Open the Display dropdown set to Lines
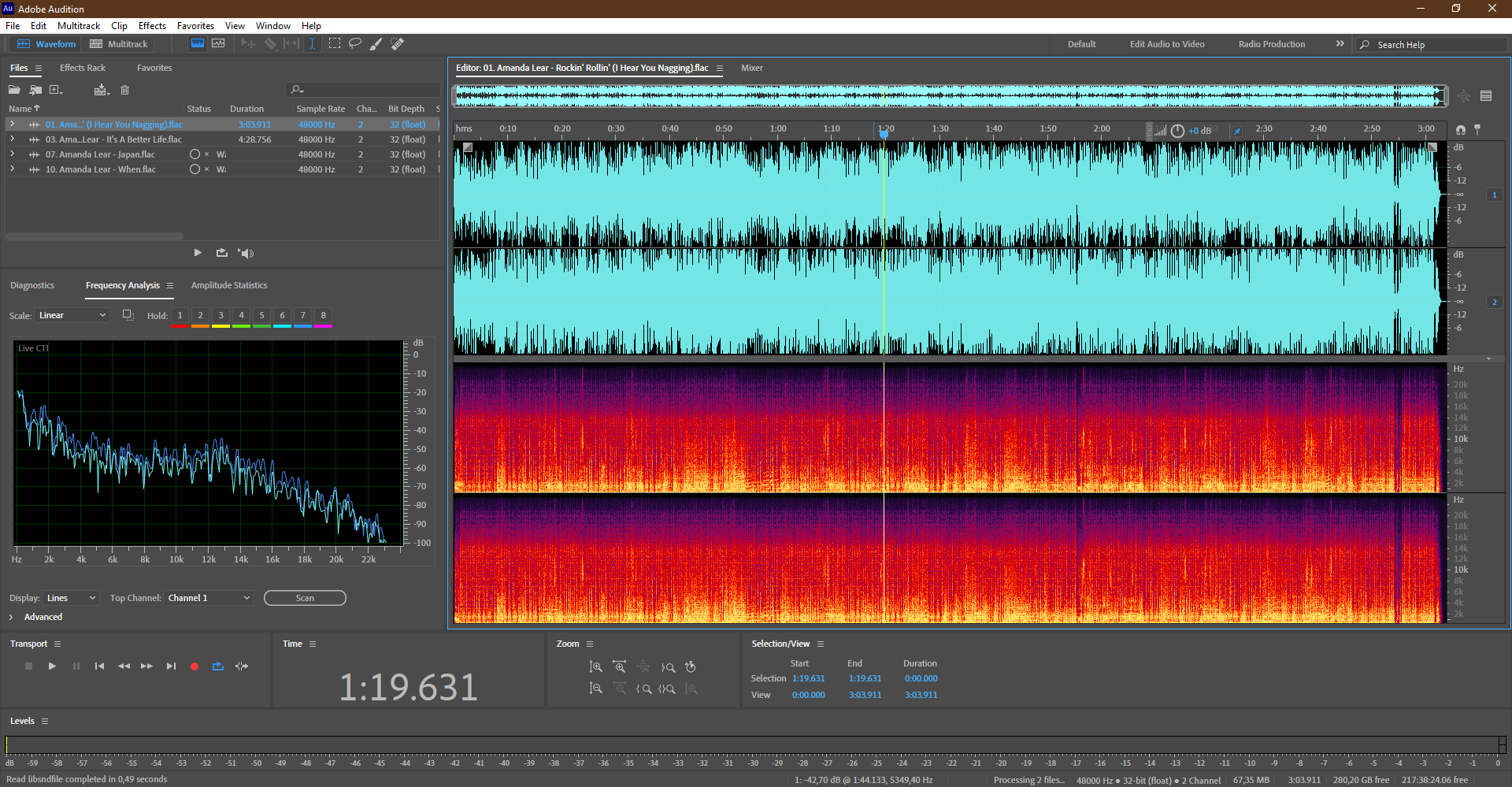 tap(71, 599)
